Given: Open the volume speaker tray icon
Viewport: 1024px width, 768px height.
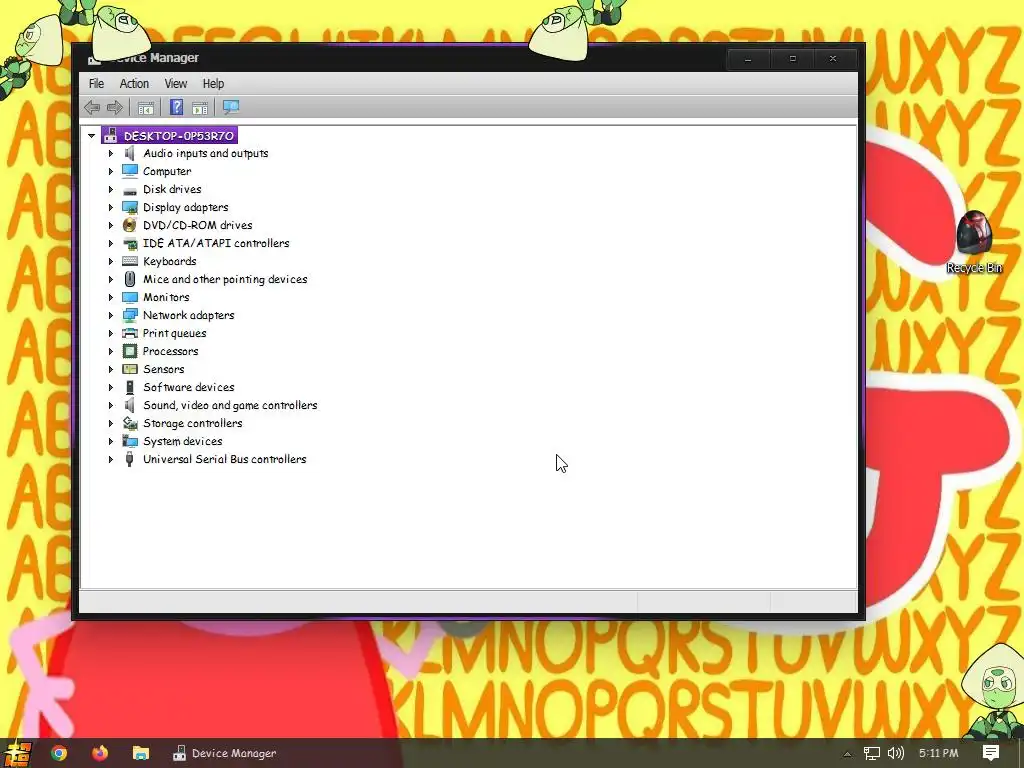Looking at the screenshot, I should click(x=896, y=753).
